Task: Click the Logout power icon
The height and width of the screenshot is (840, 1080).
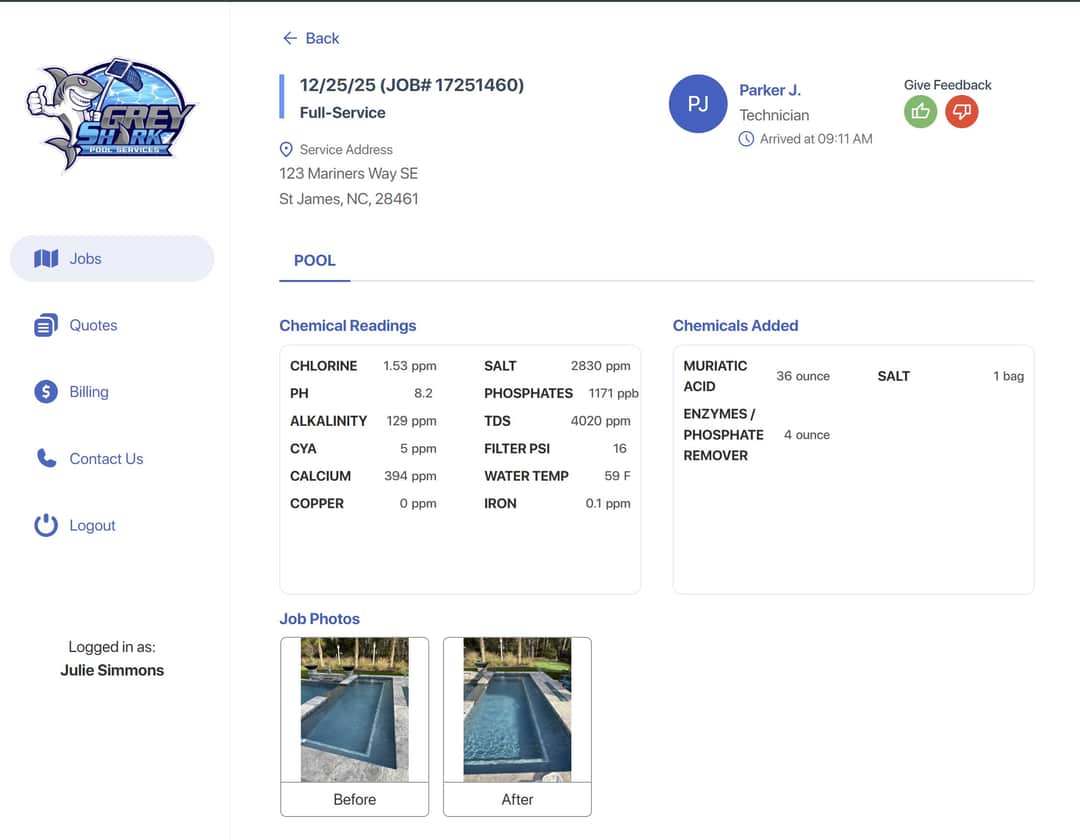Action: click(46, 525)
